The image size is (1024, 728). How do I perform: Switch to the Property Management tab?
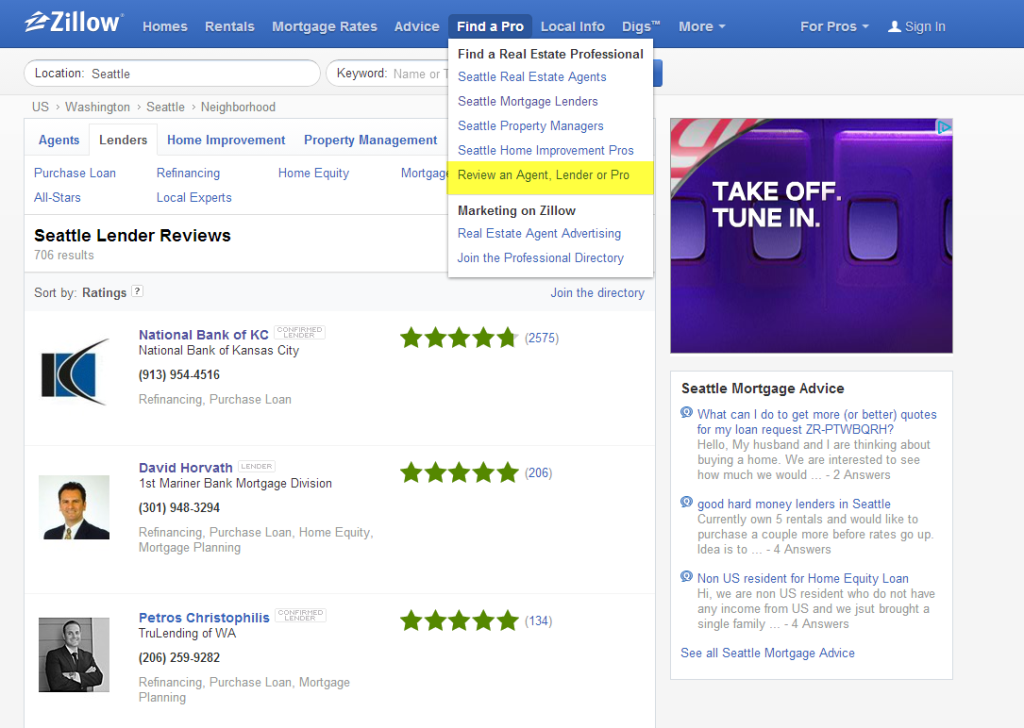(370, 140)
